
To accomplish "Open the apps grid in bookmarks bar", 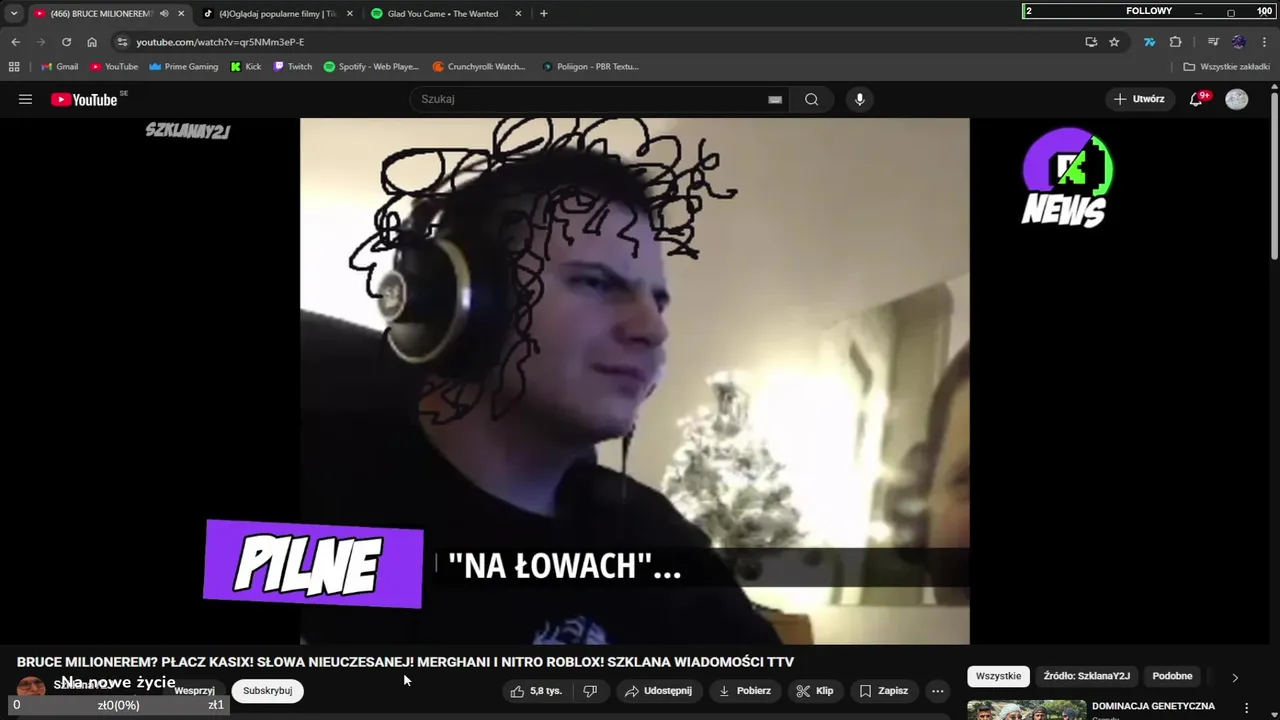I will point(14,67).
